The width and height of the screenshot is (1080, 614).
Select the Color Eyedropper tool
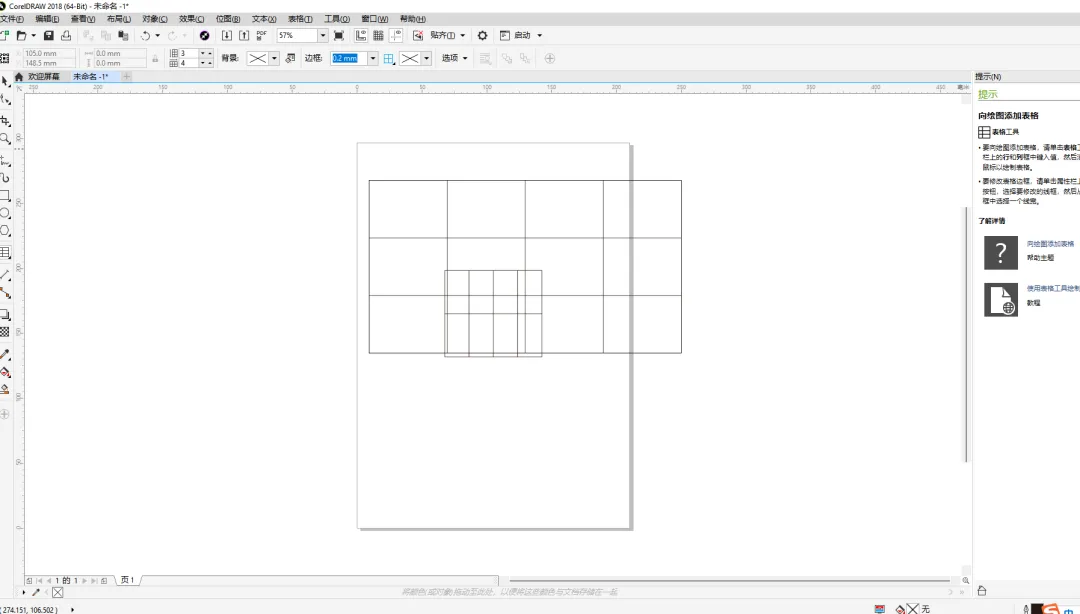click(x=5, y=354)
